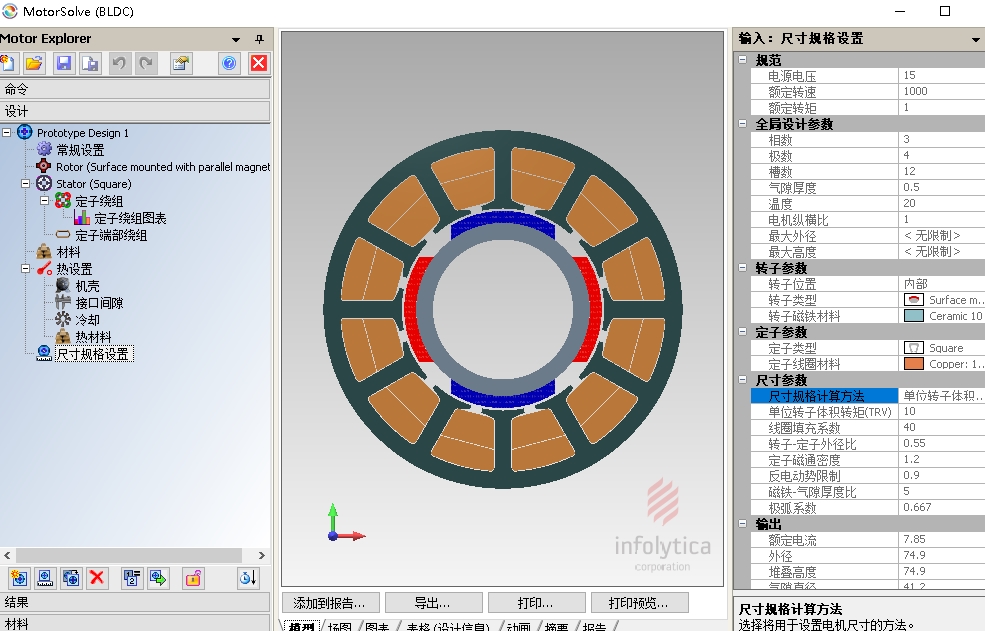985x631 pixels.
Task: Click the horizontal scrollbar in Motor Explorer tree
Action: [129, 556]
